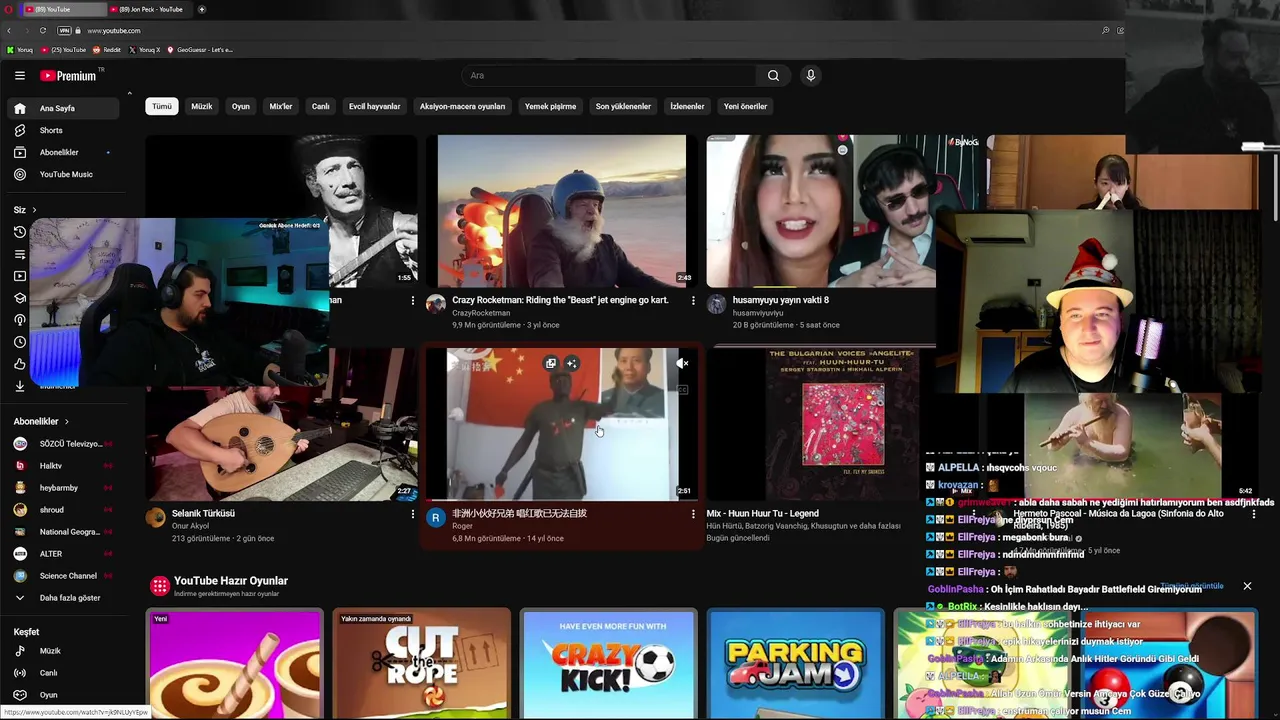Expand Daha fazla göster subscriptions
Image resolution: width=1280 pixels, height=720 pixels.
click(62, 598)
